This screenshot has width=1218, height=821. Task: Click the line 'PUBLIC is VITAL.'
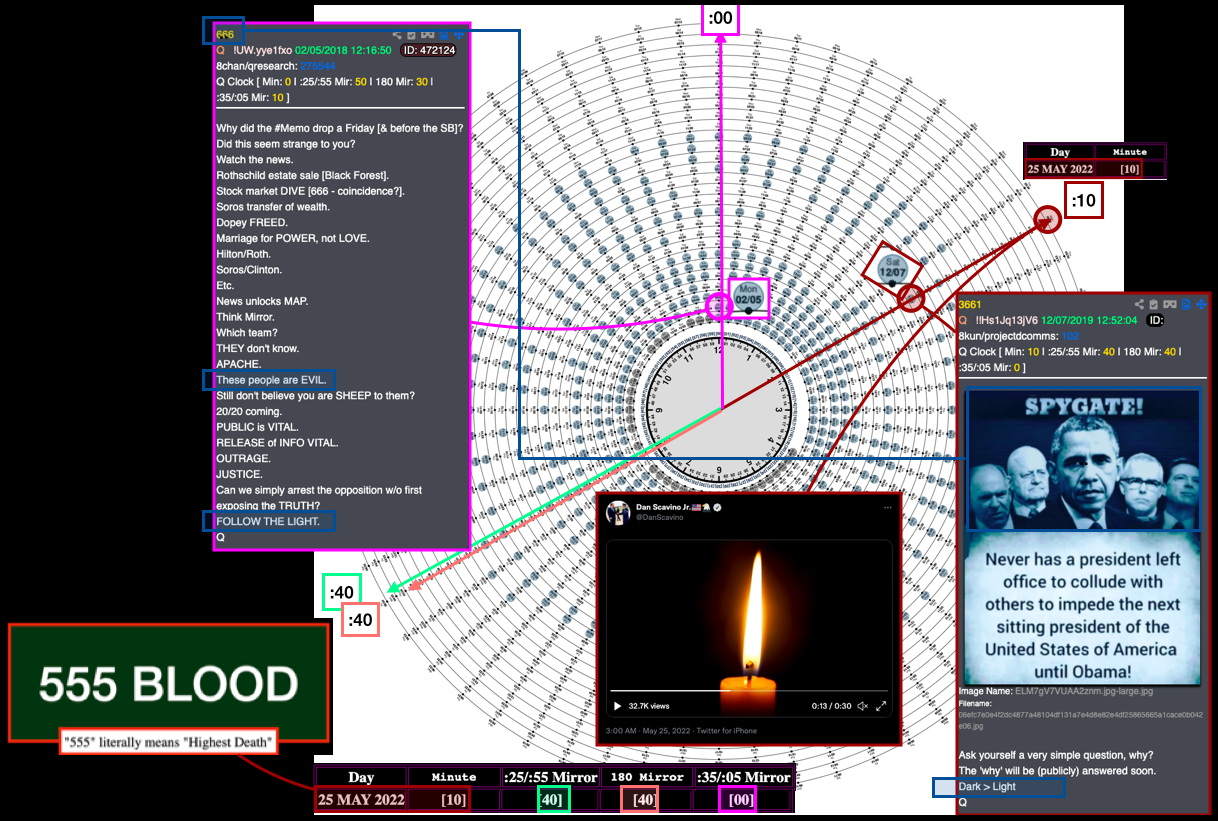point(258,427)
